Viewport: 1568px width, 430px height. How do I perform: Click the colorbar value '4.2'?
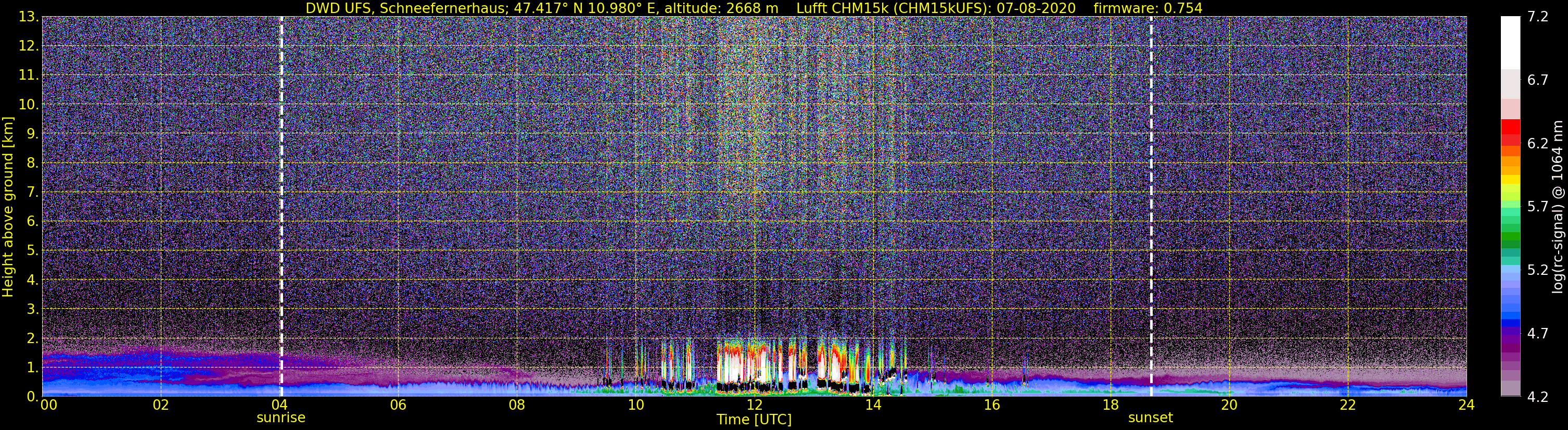tap(1538, 397)
